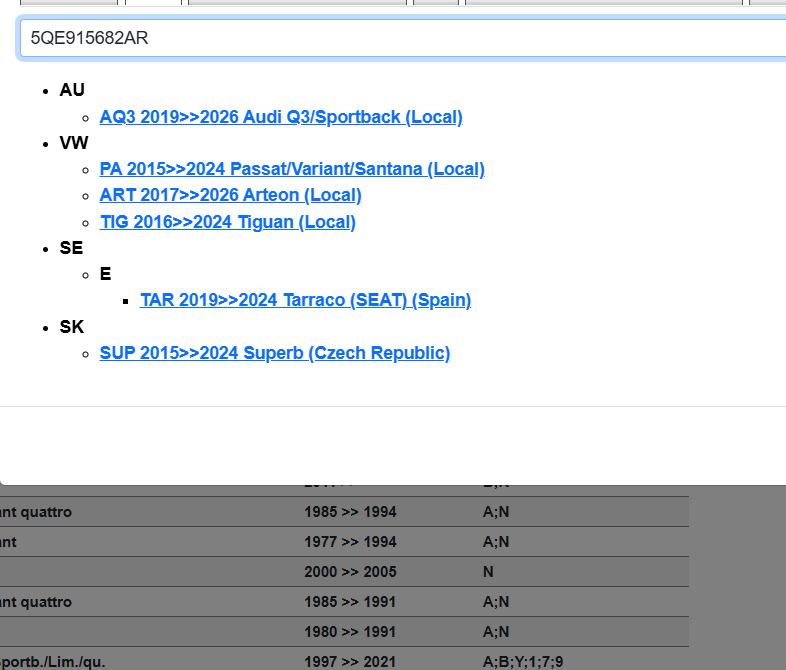
Task: Click the 1980 >> 1991 table row
Action: coord(350,632)
